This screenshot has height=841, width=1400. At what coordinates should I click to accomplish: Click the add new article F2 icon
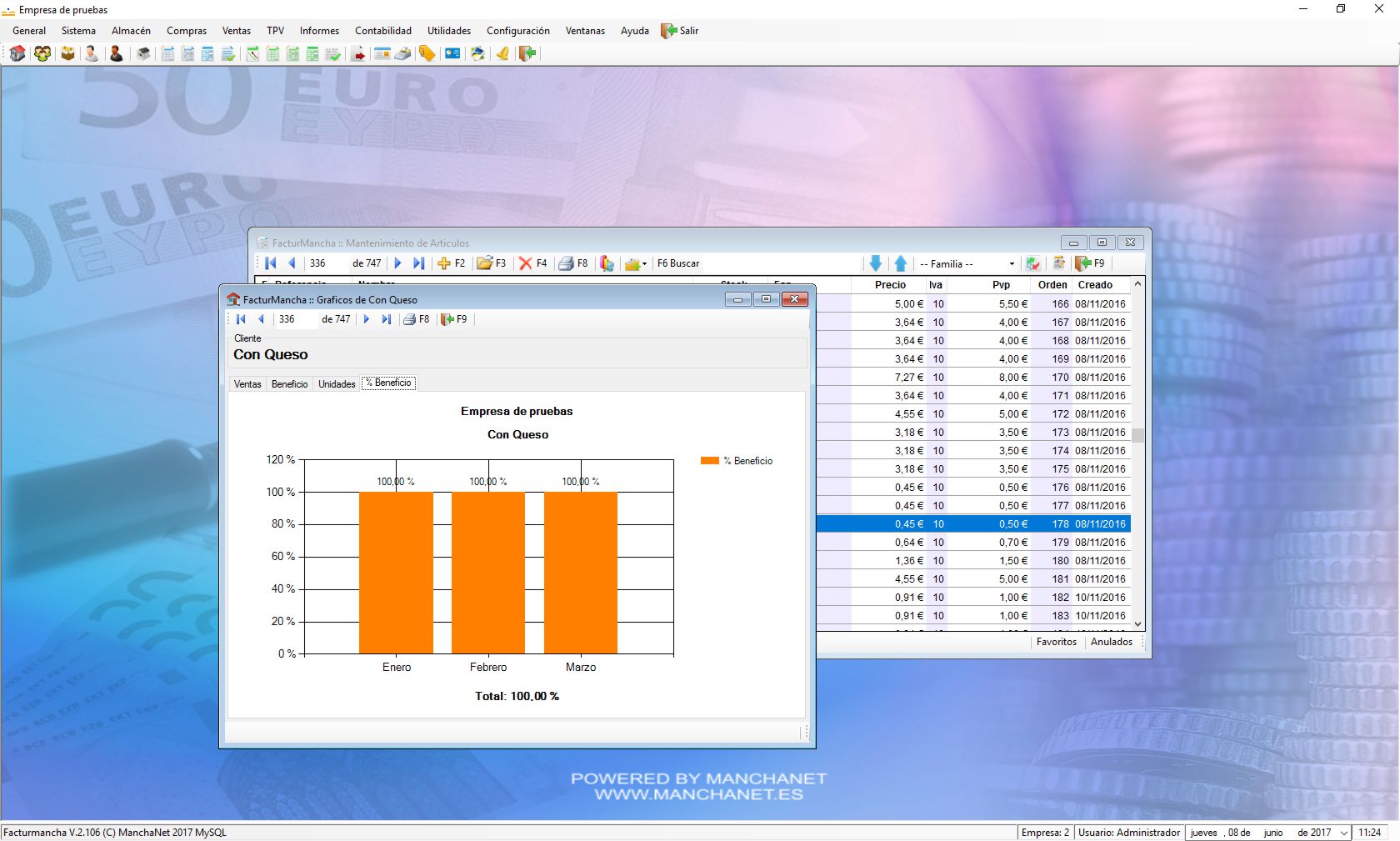pos(444,263)
